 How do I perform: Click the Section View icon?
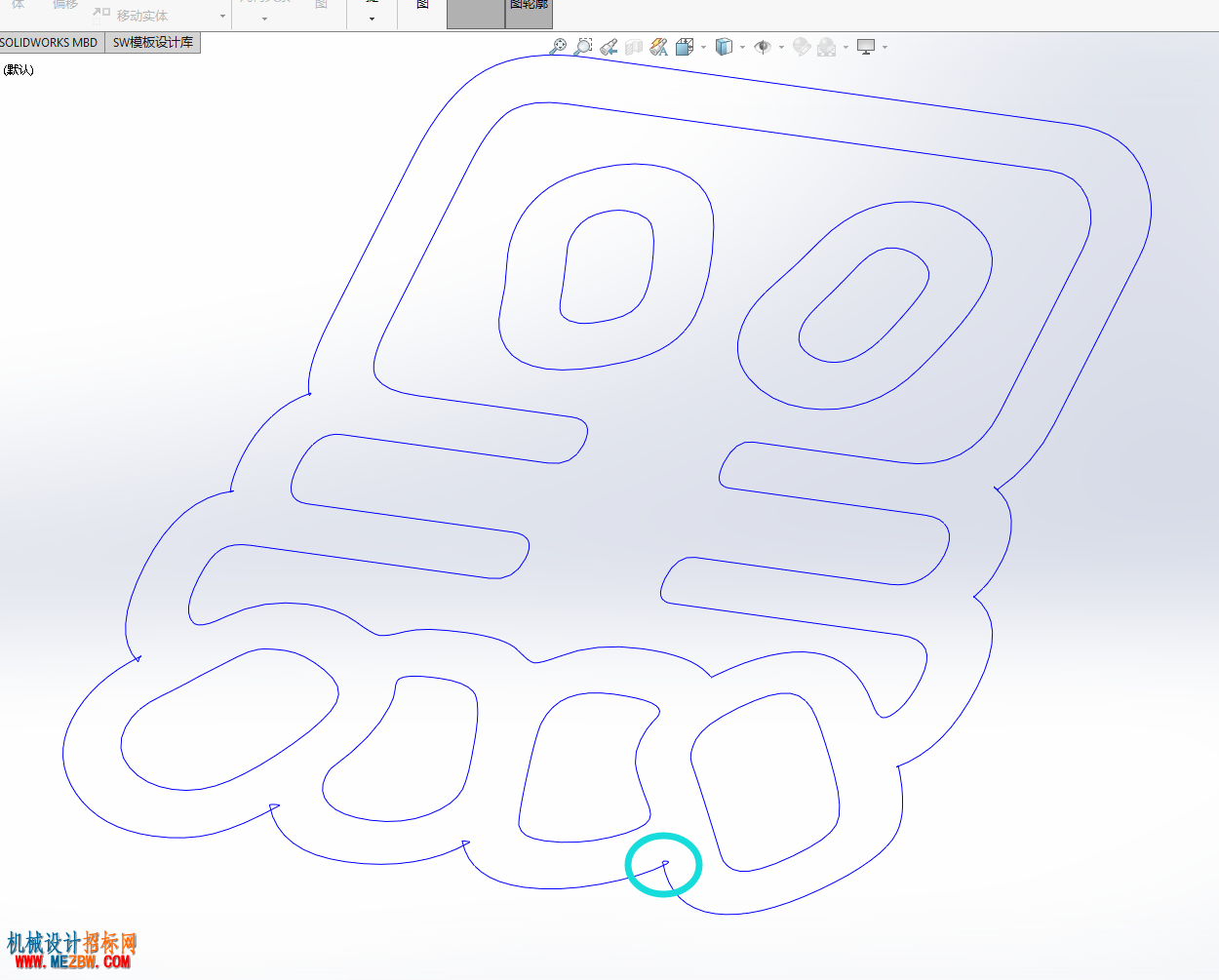[634, 46]
